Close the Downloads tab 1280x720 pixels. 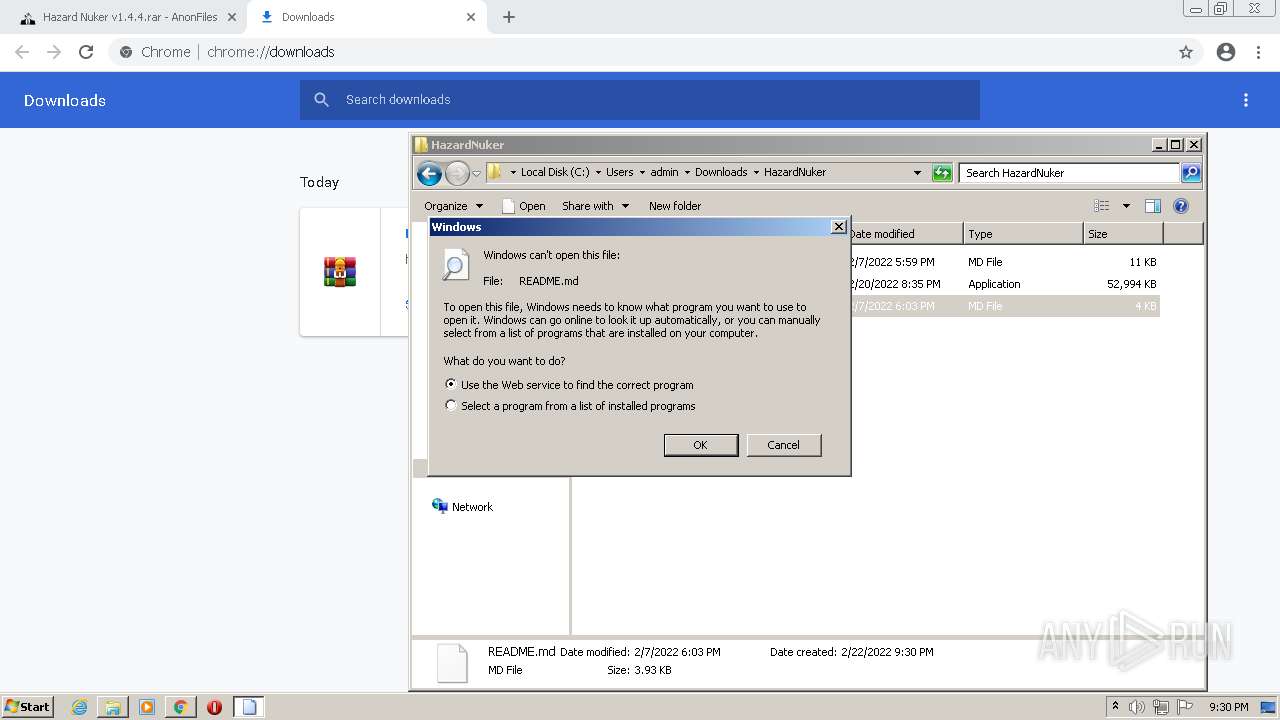[470, 17]
